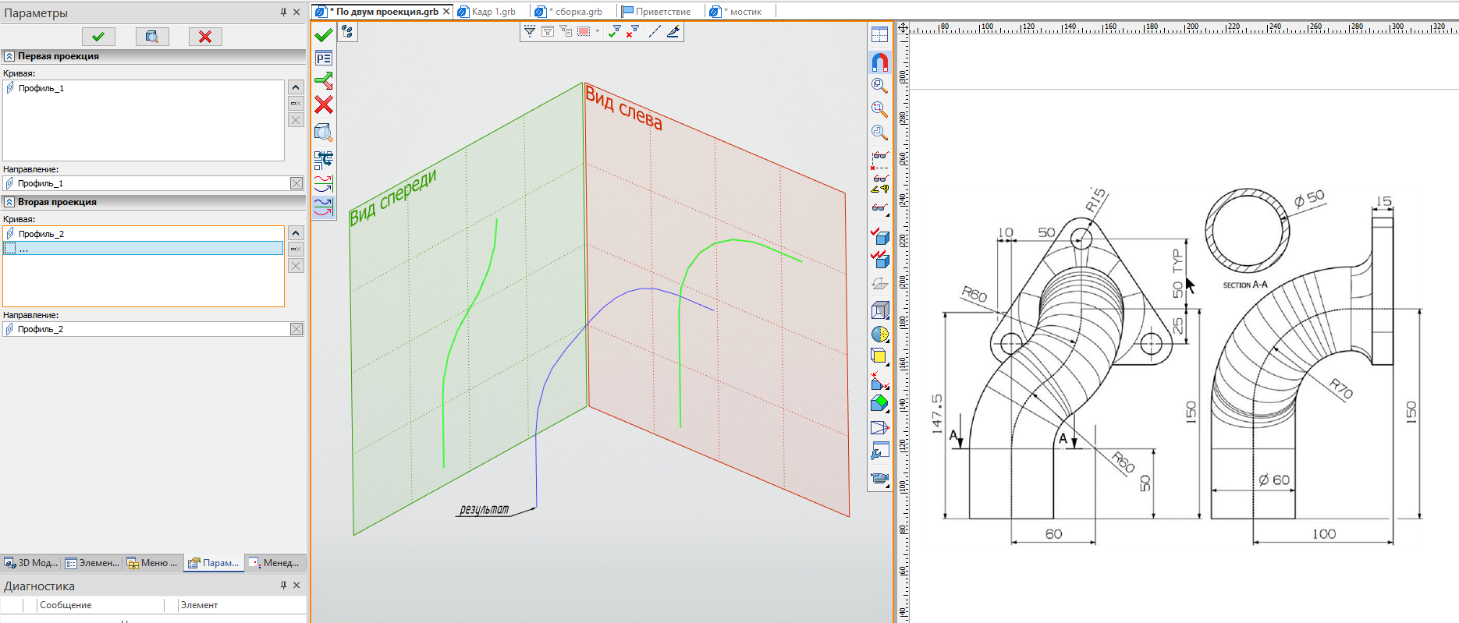The height and width of the screenshot is (623, 1459).
Task: Open the parameters (P≡) icon in left toolbar
Action: [323, 58]
